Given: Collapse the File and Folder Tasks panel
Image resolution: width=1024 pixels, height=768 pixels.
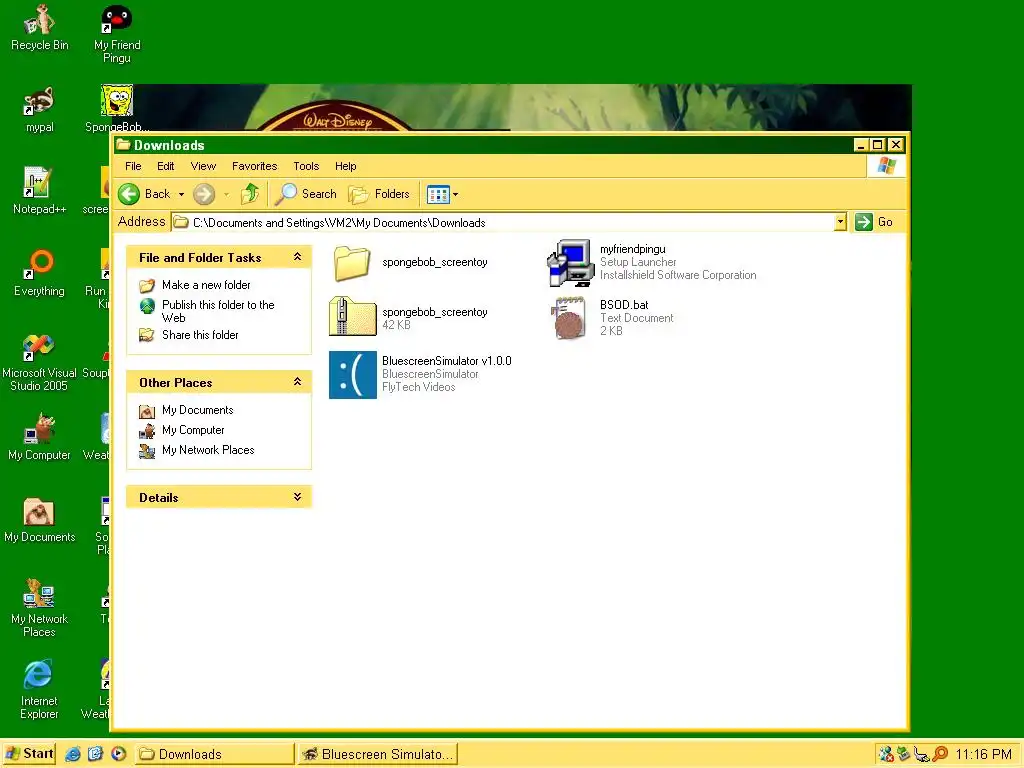Looking at the screenshot, I should (x=297, y=257).
